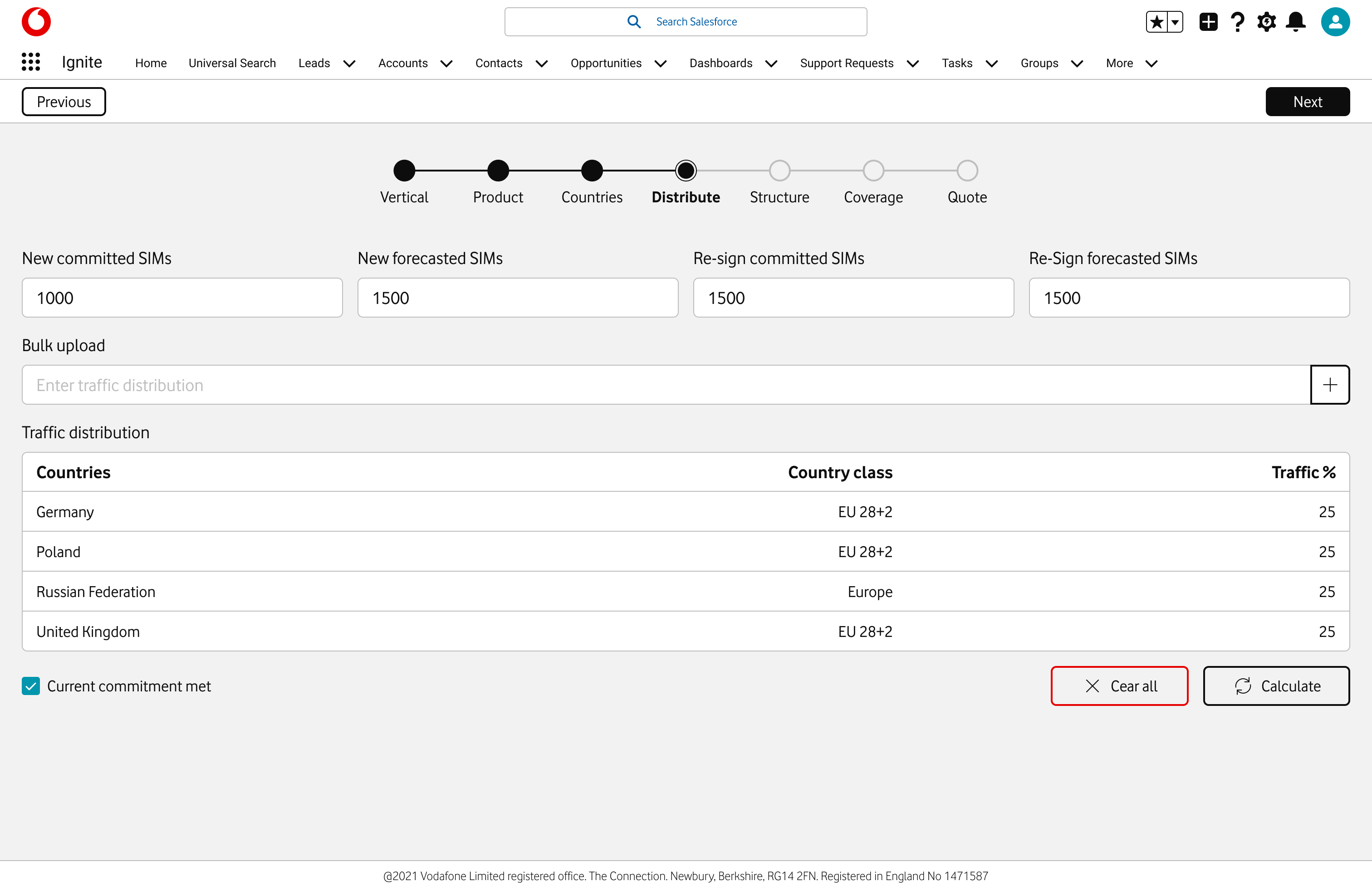Open the setup gear icon
This screenshot has height=891, width=1372.
tap(1266, 22)
